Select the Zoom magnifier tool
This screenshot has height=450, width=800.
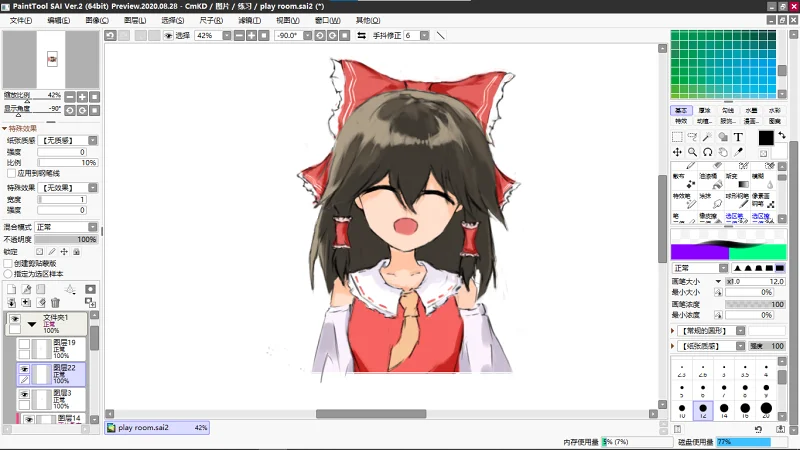(x=692, y=152)
